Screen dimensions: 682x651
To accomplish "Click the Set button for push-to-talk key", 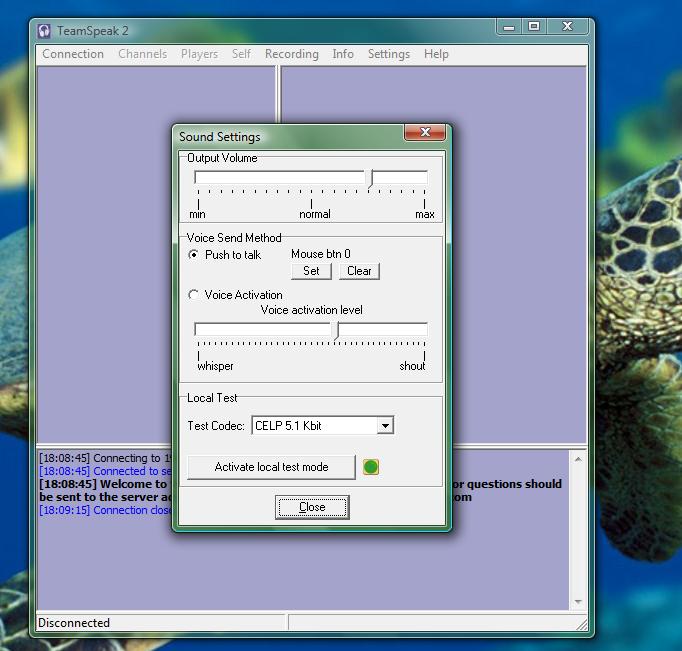I will point(311,271).
